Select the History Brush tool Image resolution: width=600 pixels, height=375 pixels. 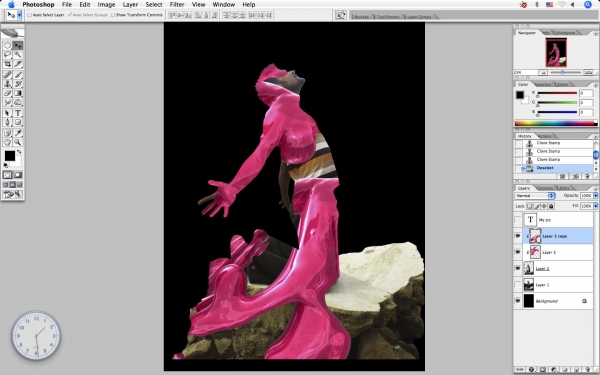coord(18,84)
